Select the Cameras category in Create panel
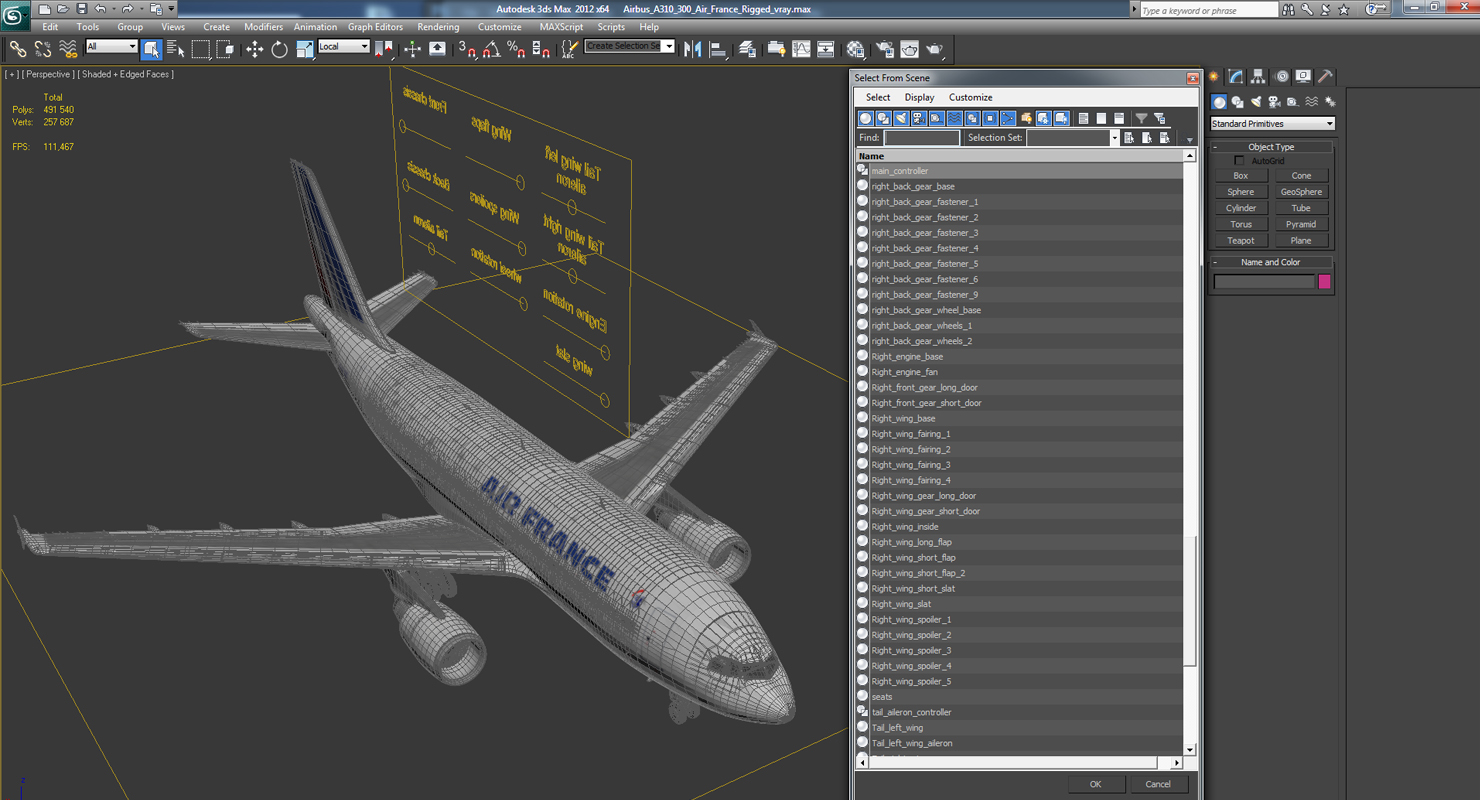This screenshot has height=800, width=1480. 1274,102
